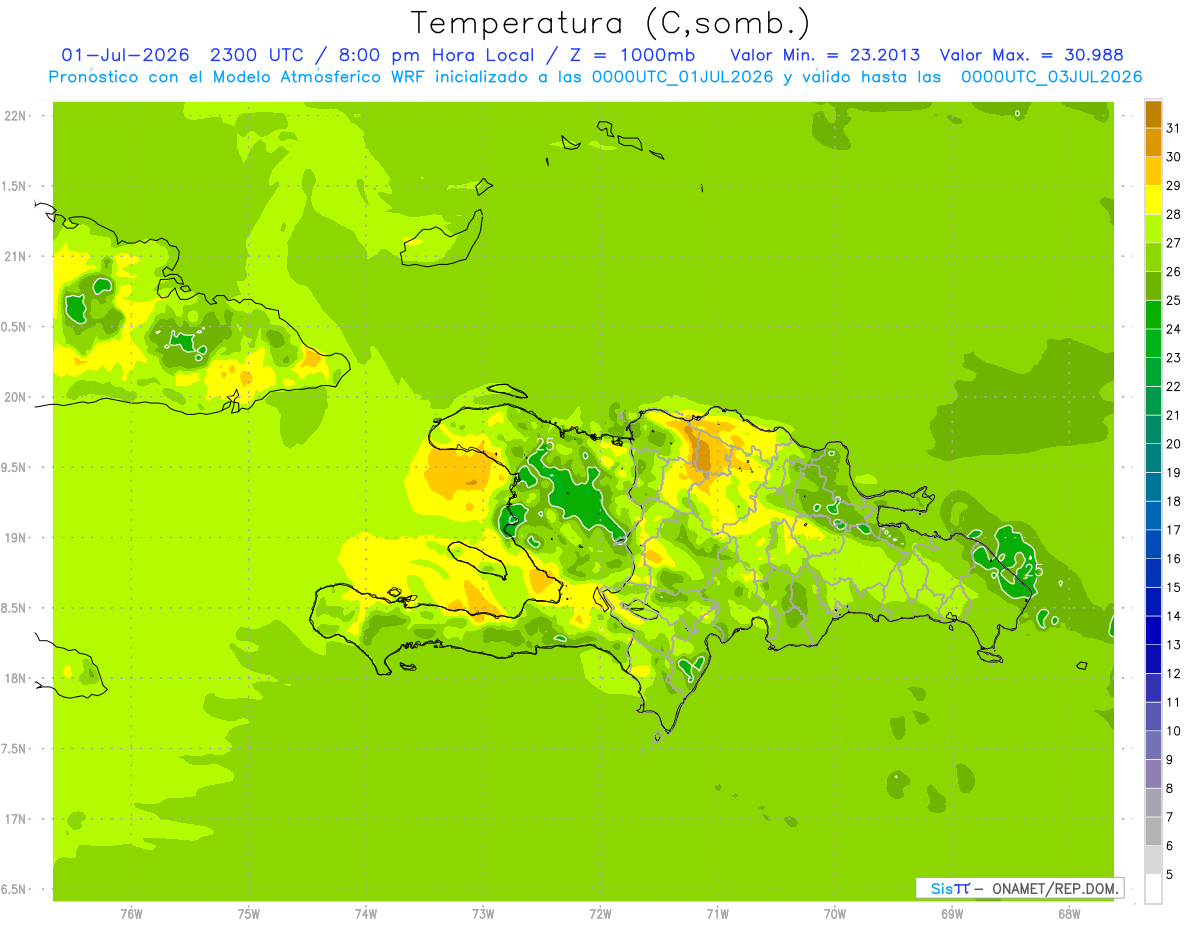Click the "25" contour label over eastern Dominican Republic
The image size is (1200, 927).
coord(1034,570)
